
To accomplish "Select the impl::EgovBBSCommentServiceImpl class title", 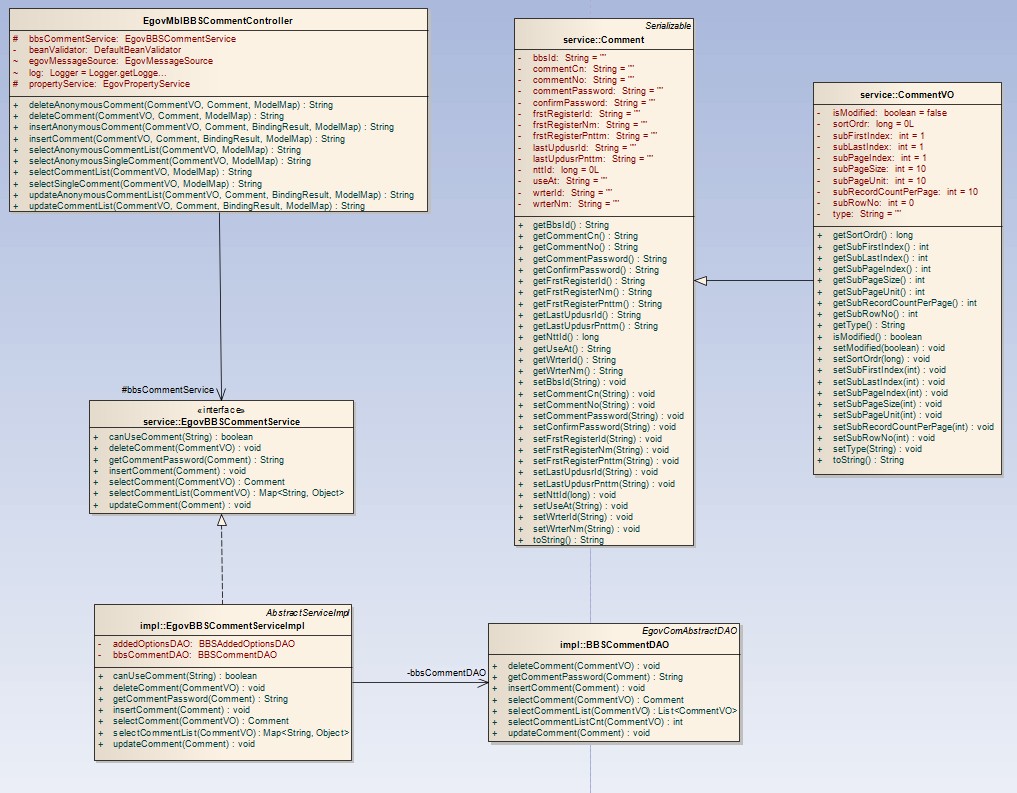I will [222, 625].
